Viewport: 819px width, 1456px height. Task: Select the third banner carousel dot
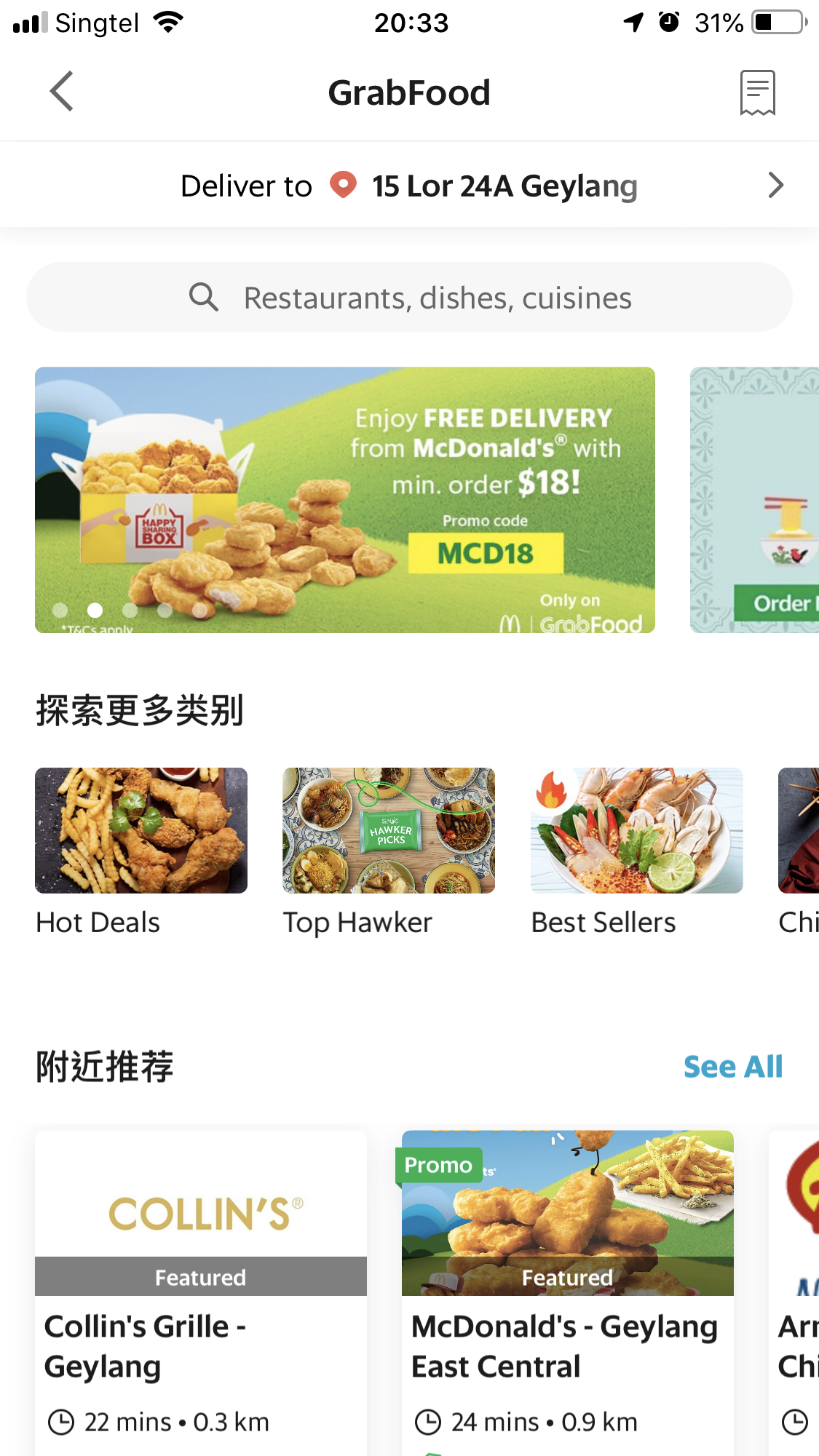point(130,610)
